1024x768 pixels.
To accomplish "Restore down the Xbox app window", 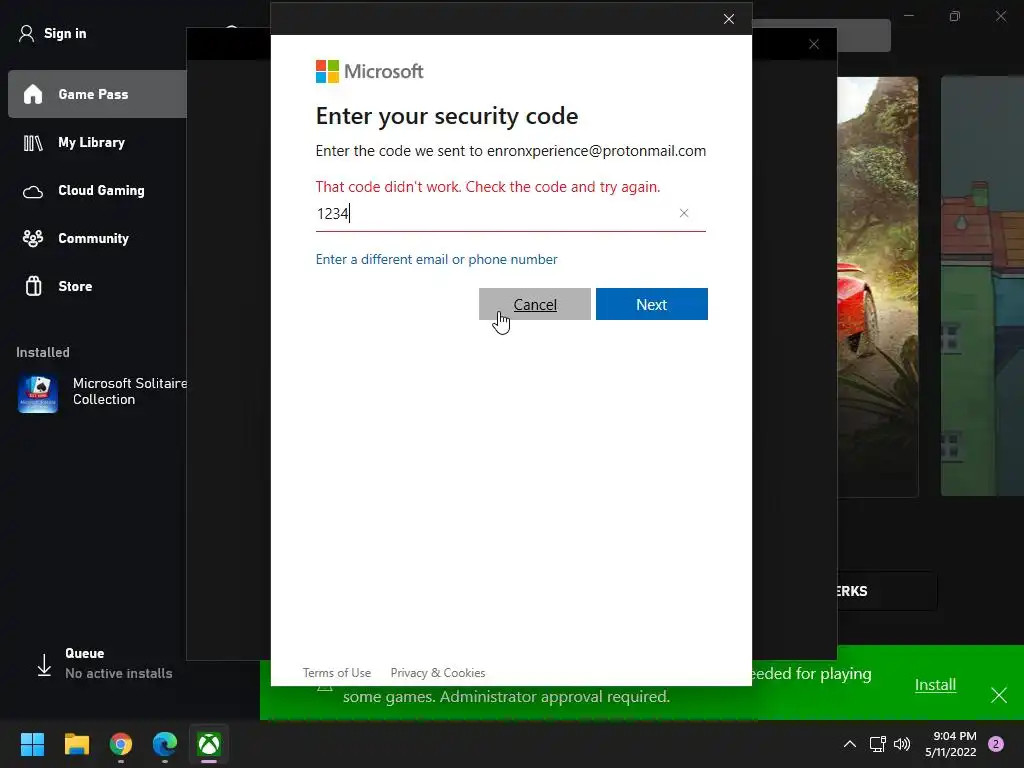I will [x=955, y=16].
